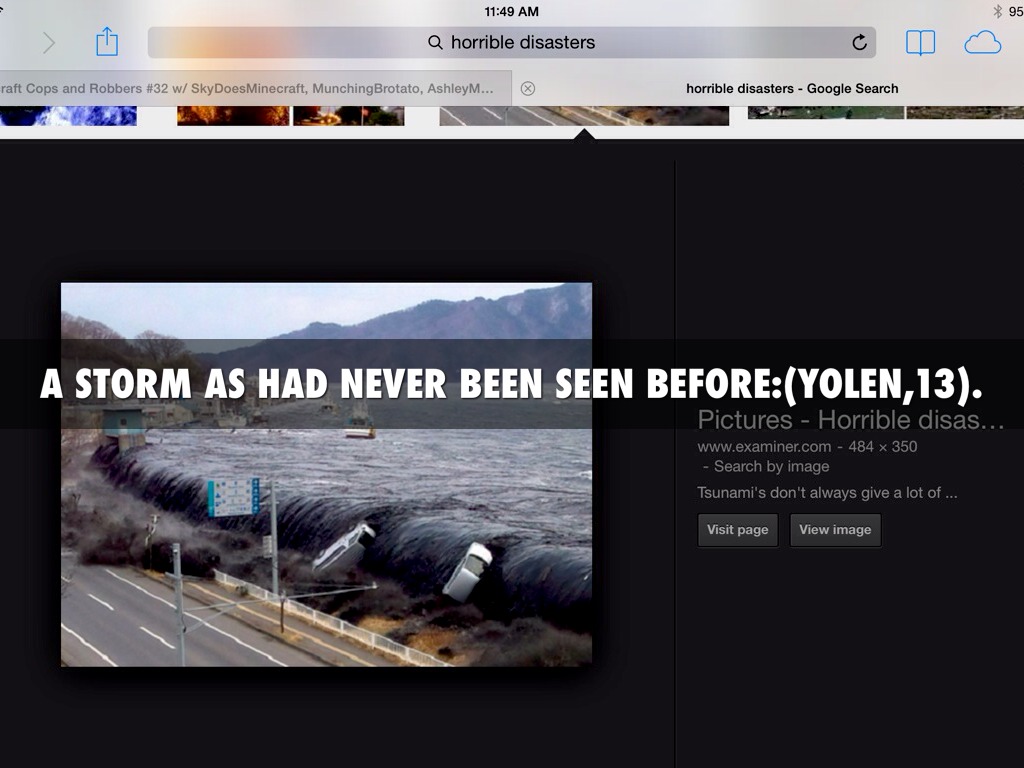1024x768 pixels.
Task: Tap the Share icon in Safari toolbar
Action: coord(107,42)
